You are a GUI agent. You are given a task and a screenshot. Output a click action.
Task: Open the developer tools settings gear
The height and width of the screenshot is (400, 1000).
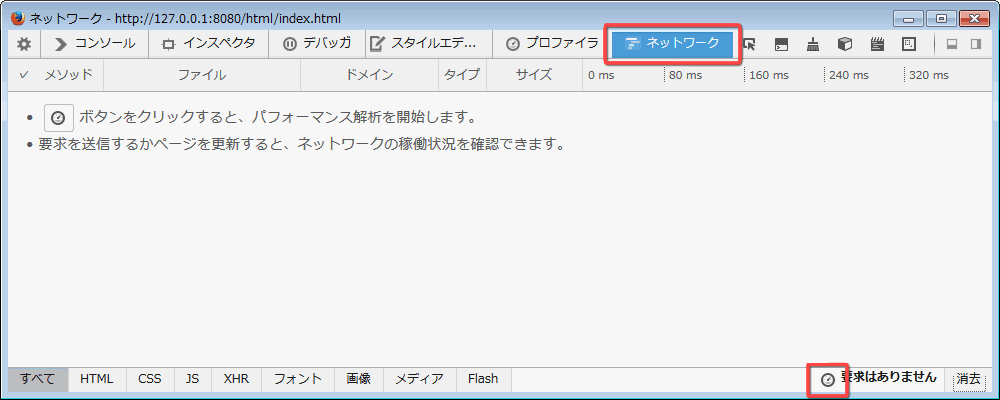click(24, 44)
